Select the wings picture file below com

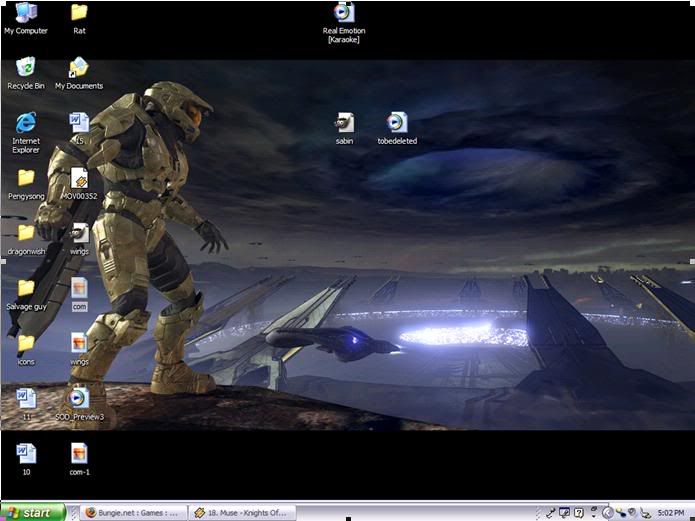(x=79, y=349)
